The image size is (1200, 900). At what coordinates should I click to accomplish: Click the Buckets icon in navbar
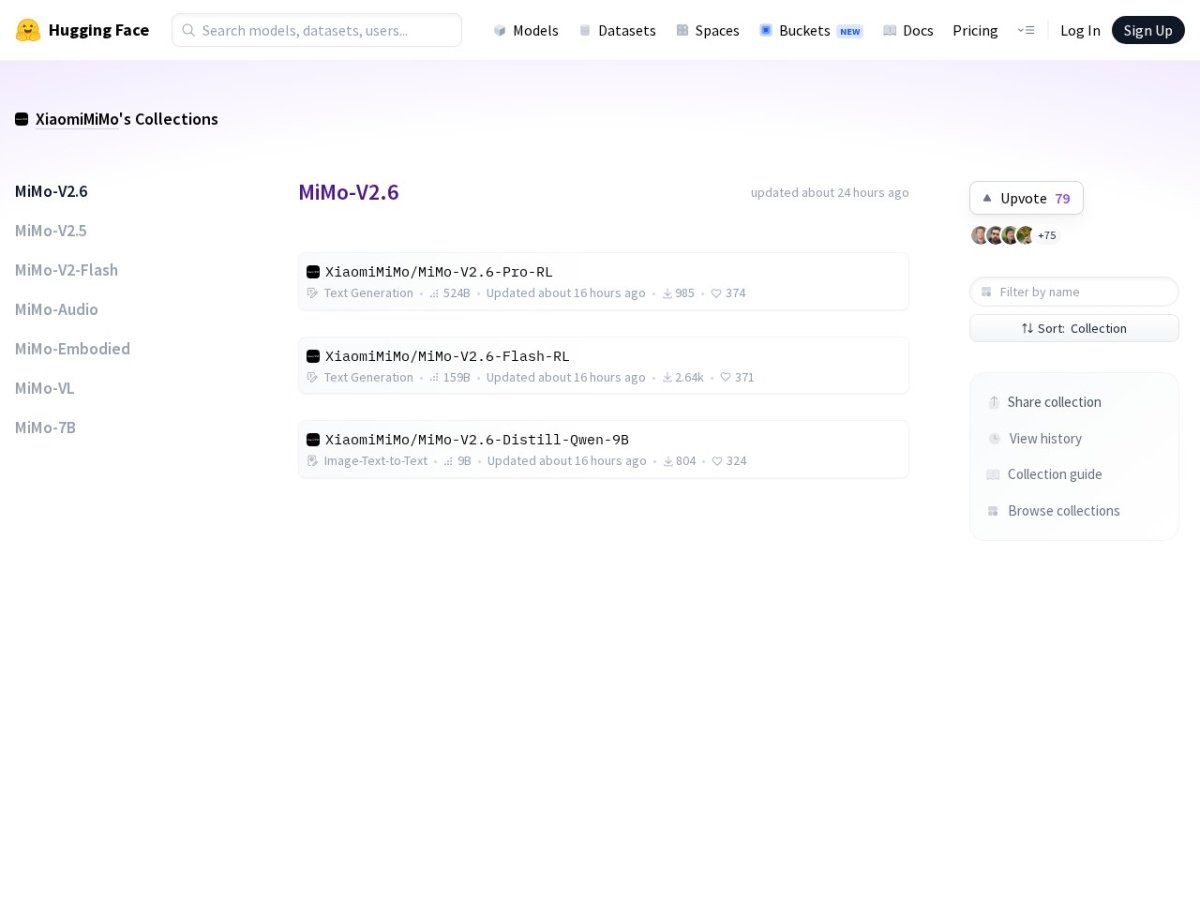(766, 30)
